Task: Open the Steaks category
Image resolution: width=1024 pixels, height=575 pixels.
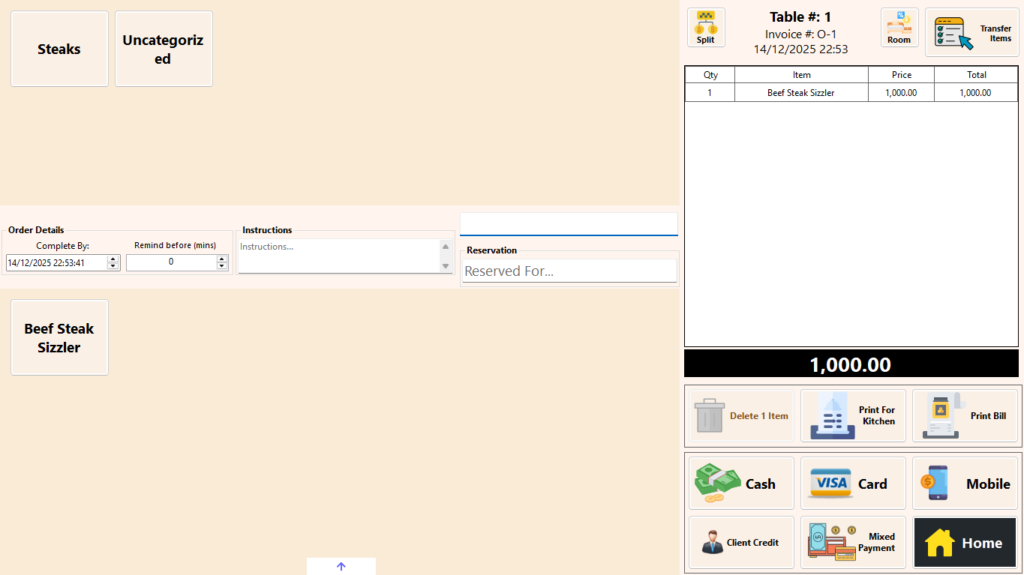Action: (x=59, y=49)
